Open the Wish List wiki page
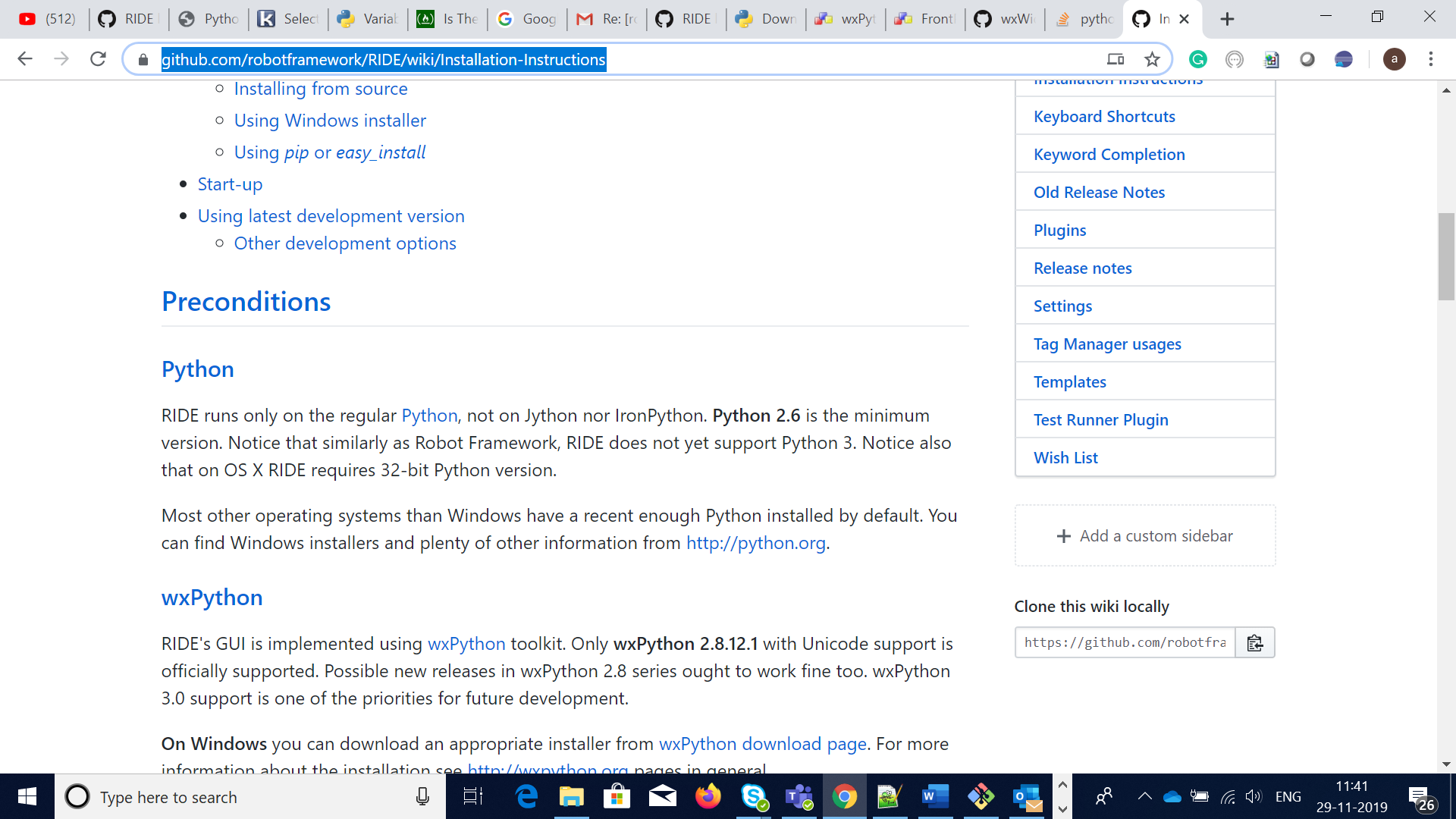Image resolution: width=1456 pixels, height=819 pixels. tap(1065, 457)
